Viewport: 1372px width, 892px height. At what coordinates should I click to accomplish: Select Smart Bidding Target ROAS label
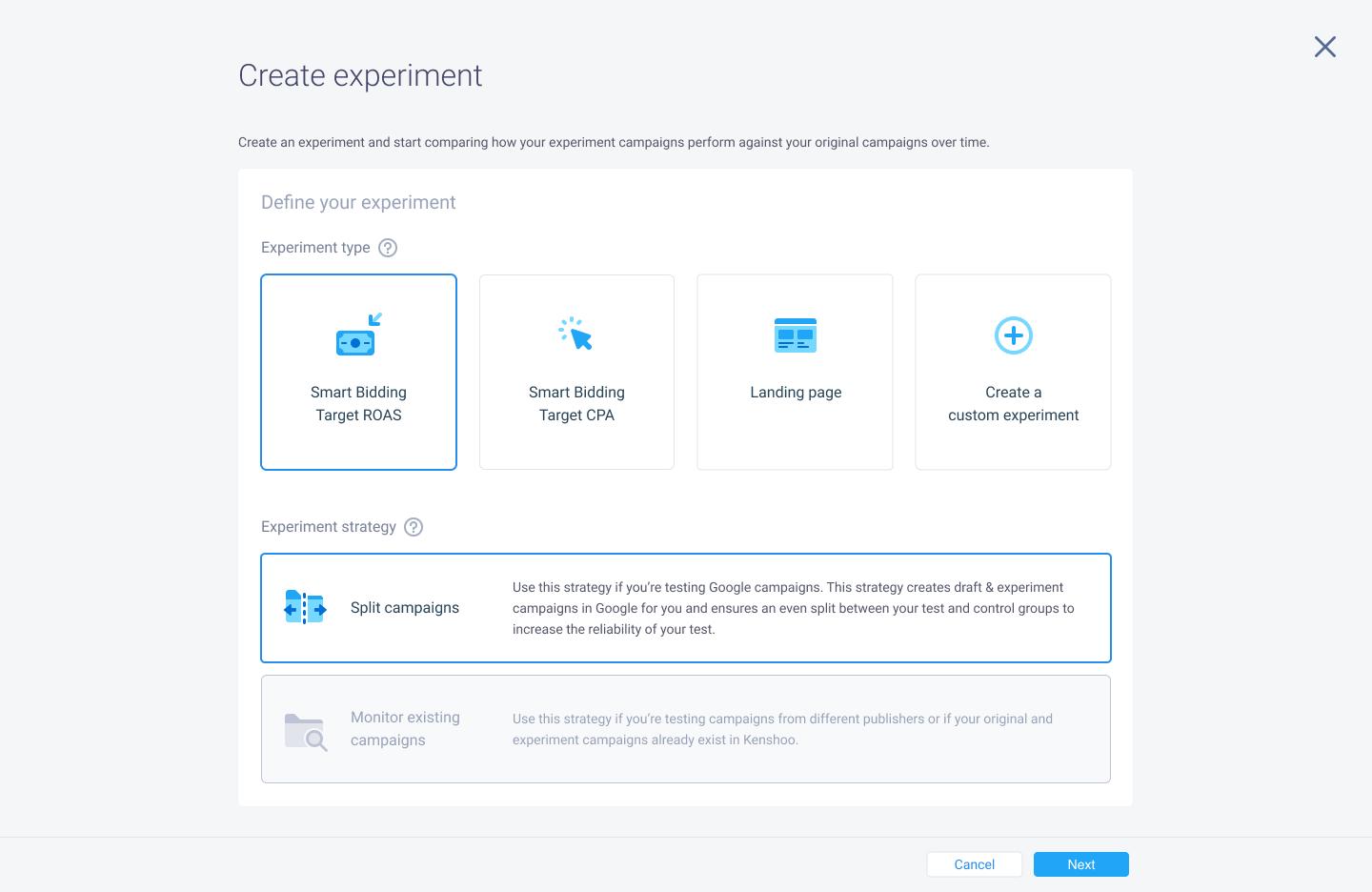click(358, 403)
